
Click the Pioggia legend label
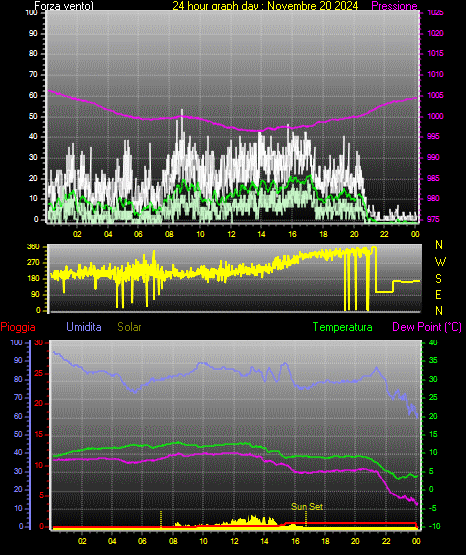pyautogui.click(x=18, y=327)
